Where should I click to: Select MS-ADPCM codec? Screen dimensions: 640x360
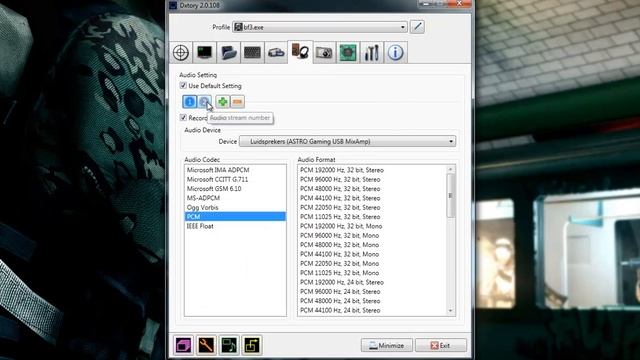(x=235, y=198)
